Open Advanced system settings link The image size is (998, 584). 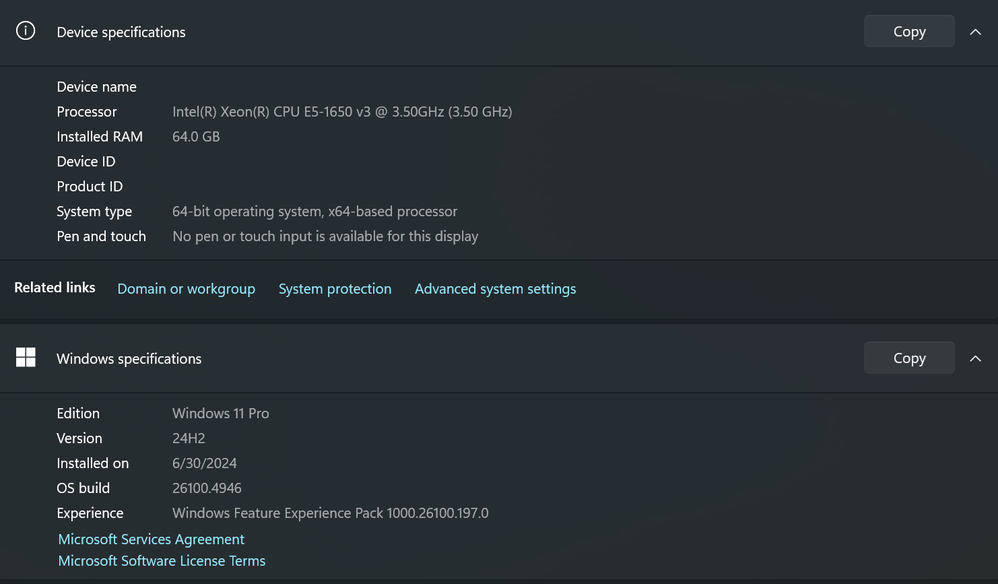click(x=495, y=289)
